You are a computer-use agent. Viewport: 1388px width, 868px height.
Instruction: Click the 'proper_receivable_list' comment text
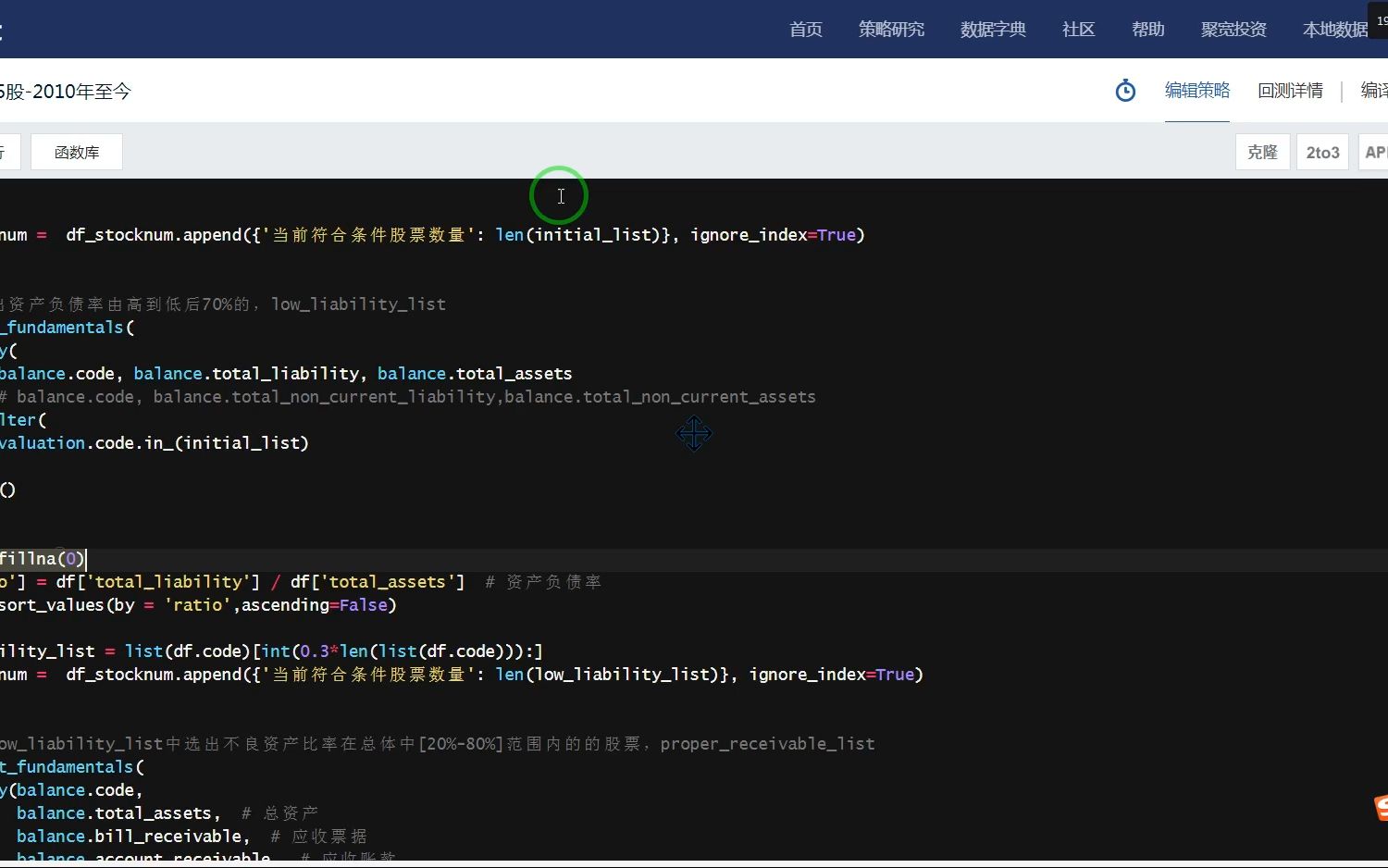[x=767, y=744]
